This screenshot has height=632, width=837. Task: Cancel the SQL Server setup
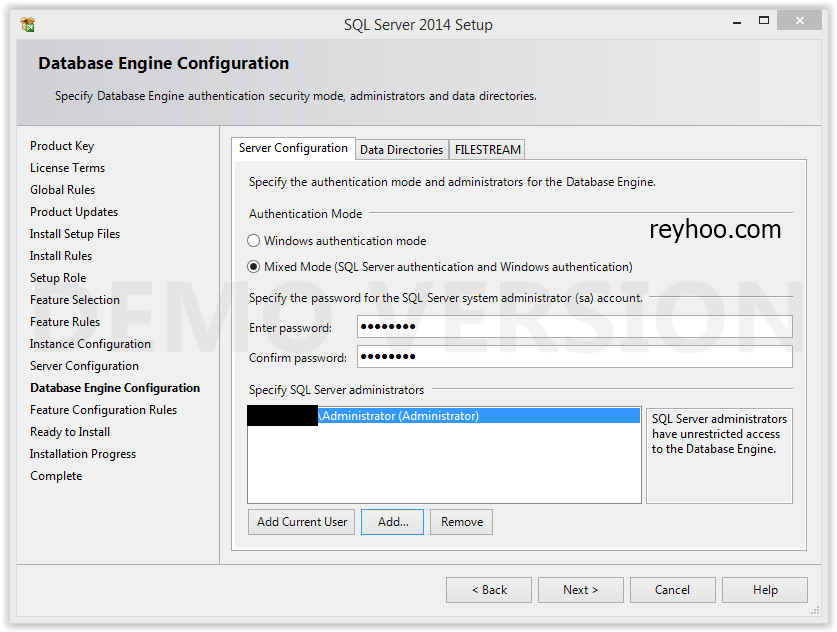[673, 590]
